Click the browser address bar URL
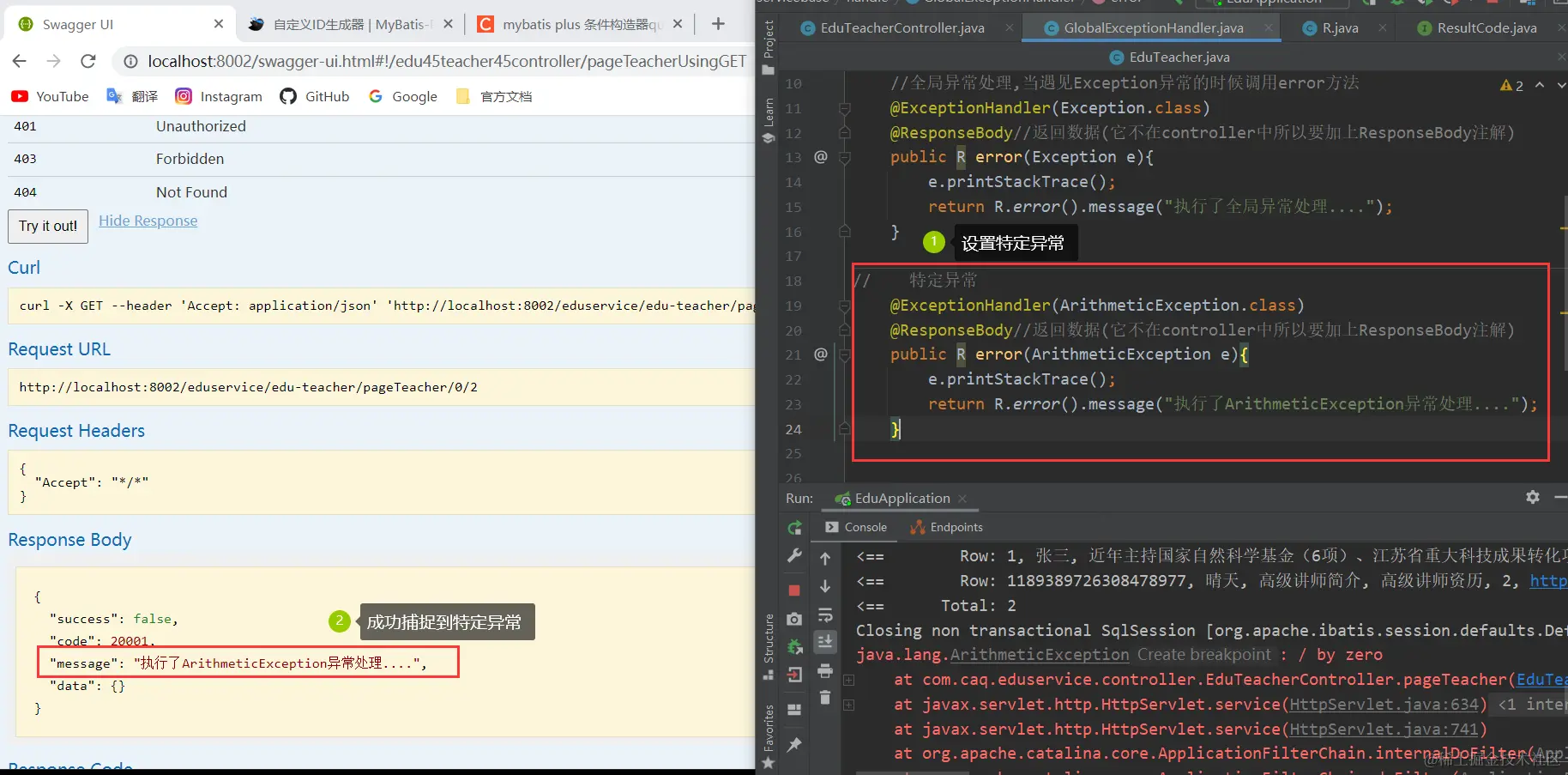Viewport: 1568px width, 775px height. point(446,61)
